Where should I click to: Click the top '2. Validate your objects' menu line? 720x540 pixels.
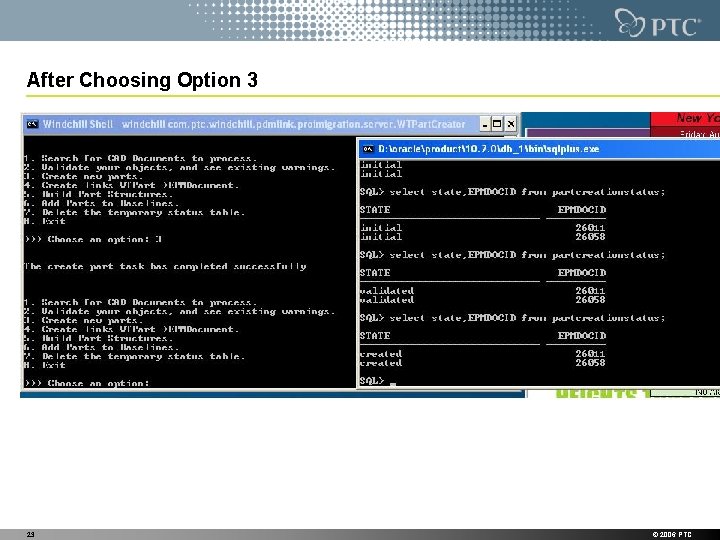click(x=180, y=168)
